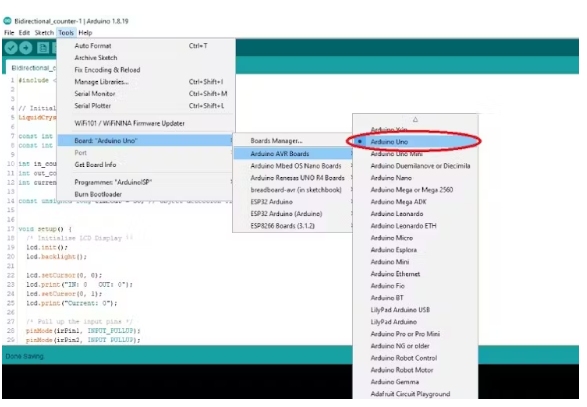Click the Upload arrow toolbar icon

[x=26, y=48]
